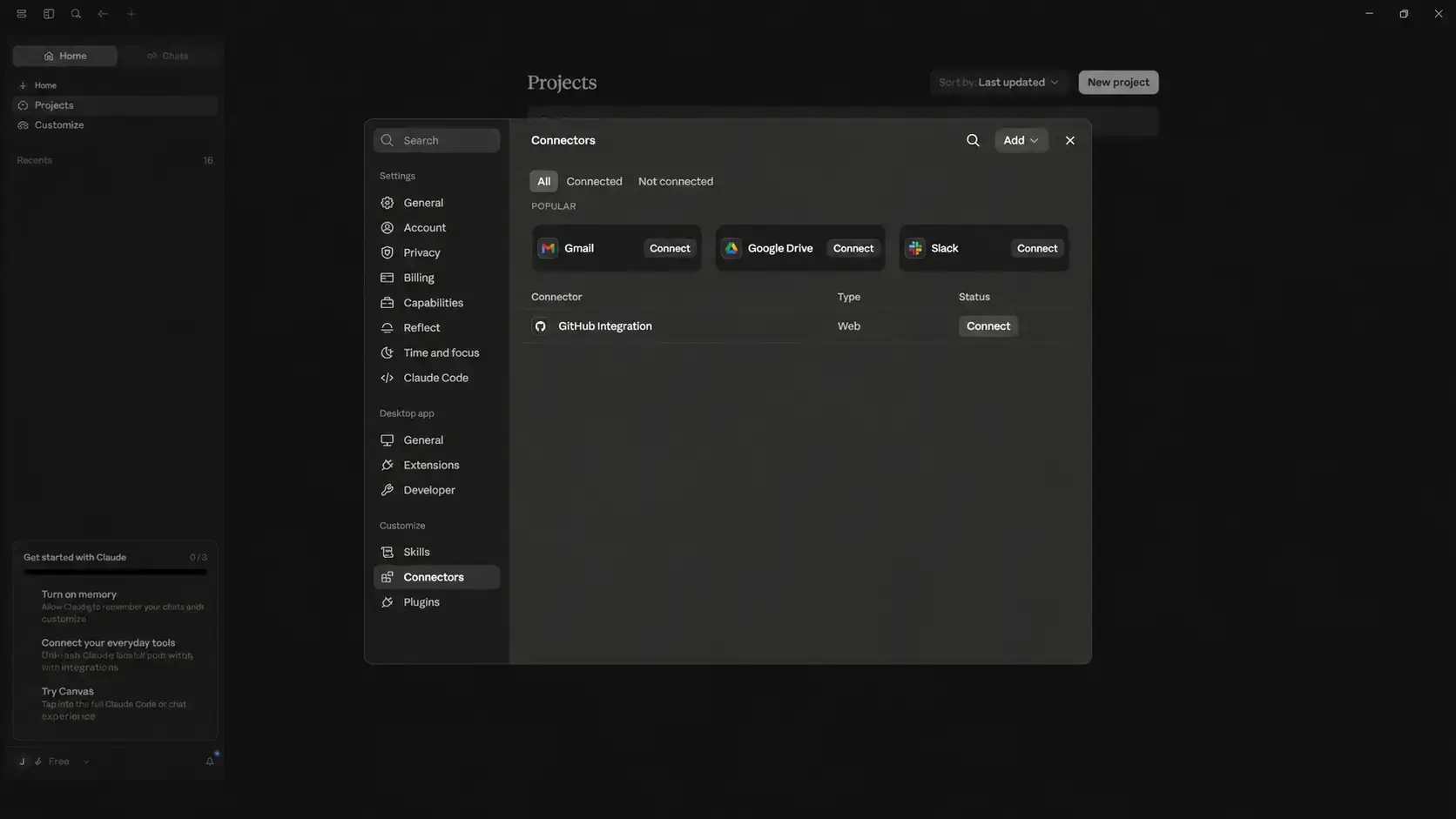
Task: Click the search magnifier in Connectors header
Action: click(973, 140)
